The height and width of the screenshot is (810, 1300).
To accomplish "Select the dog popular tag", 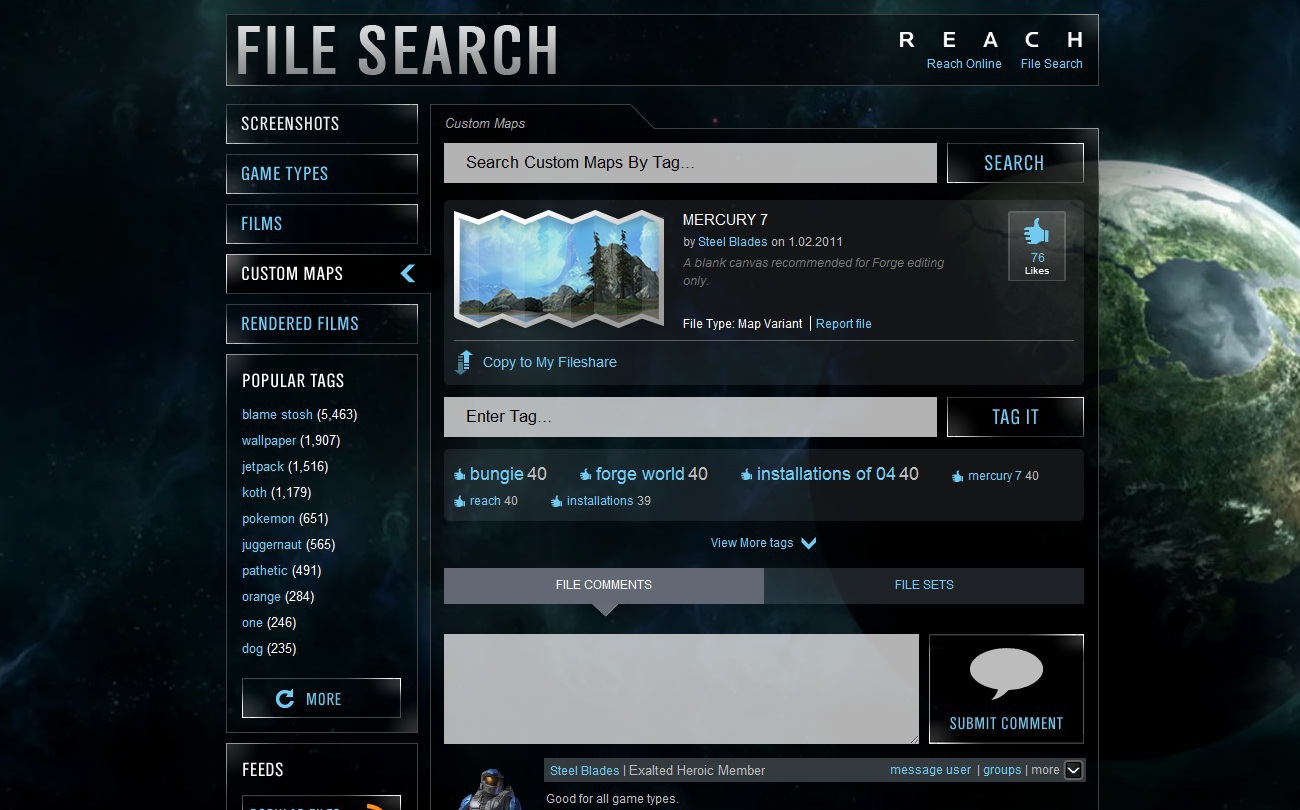I will [x=252, y=649].
